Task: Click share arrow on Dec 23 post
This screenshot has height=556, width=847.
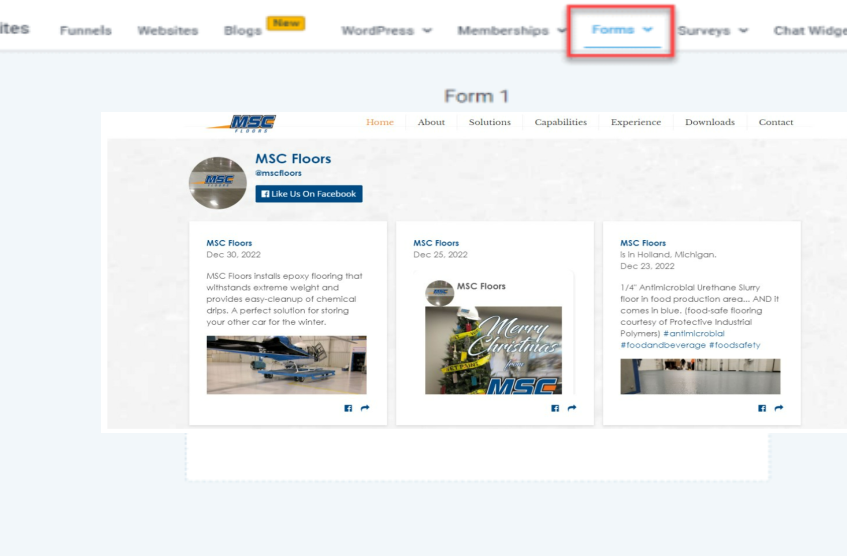Action: point(779,408)
